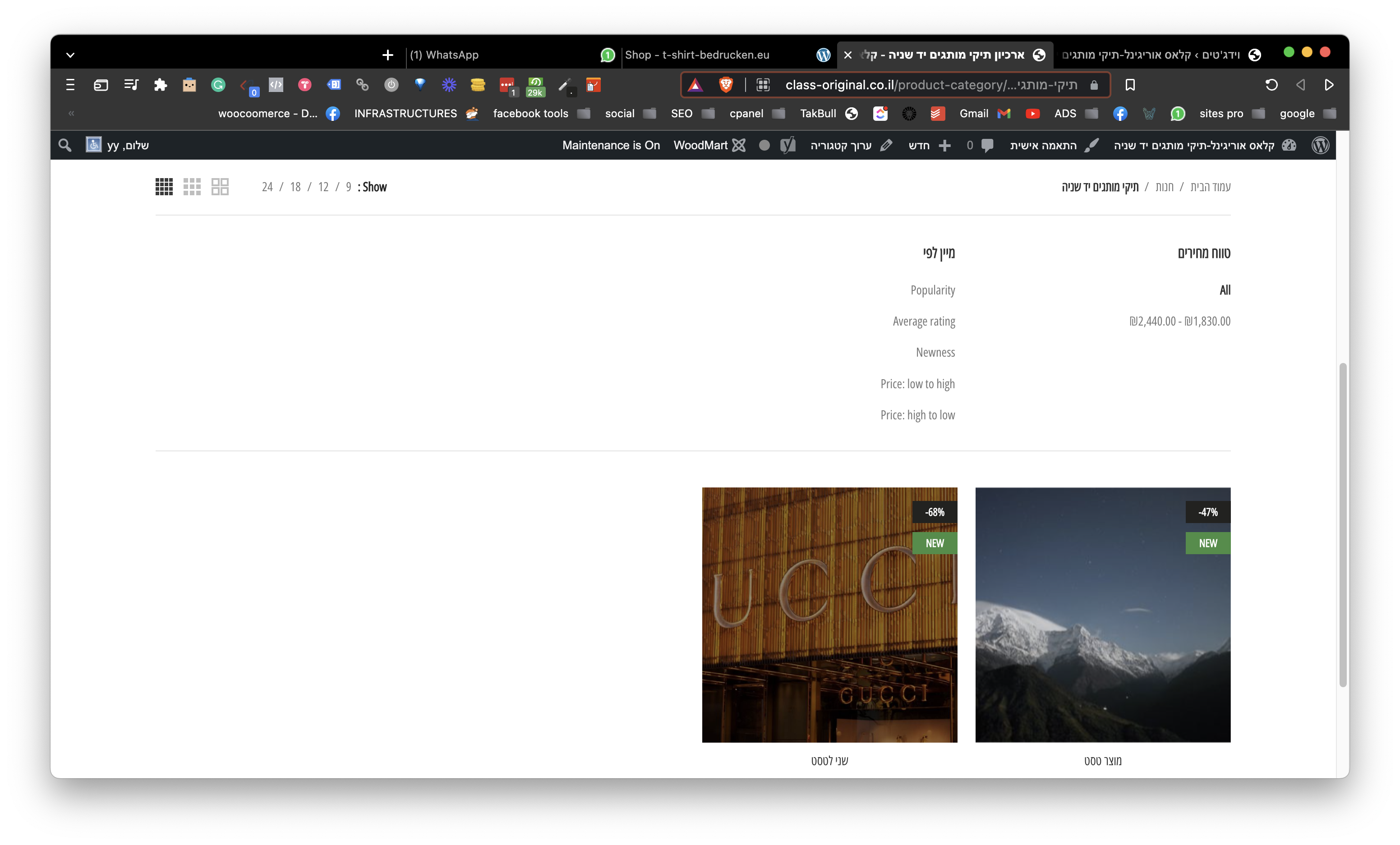Close the active 'ארכיון תיקי מותגים' tab
The width and height of the screenshot is (1400, 845).
848,55
